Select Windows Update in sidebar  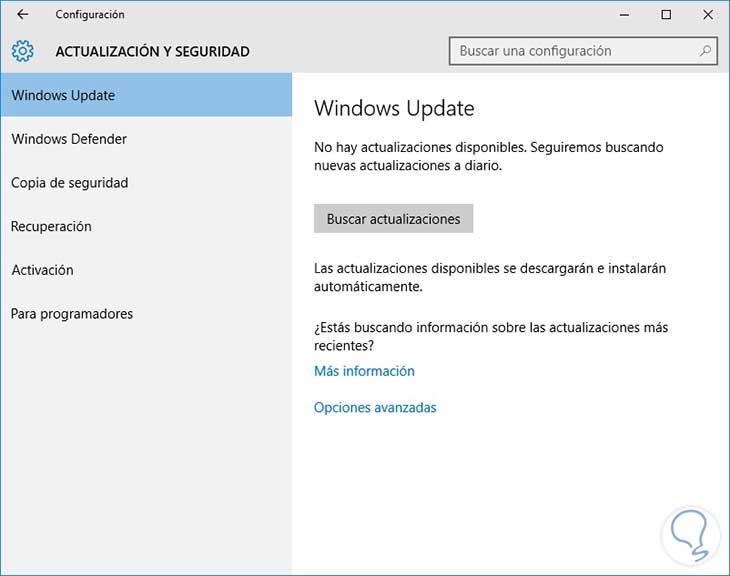(x=146, y=95)
